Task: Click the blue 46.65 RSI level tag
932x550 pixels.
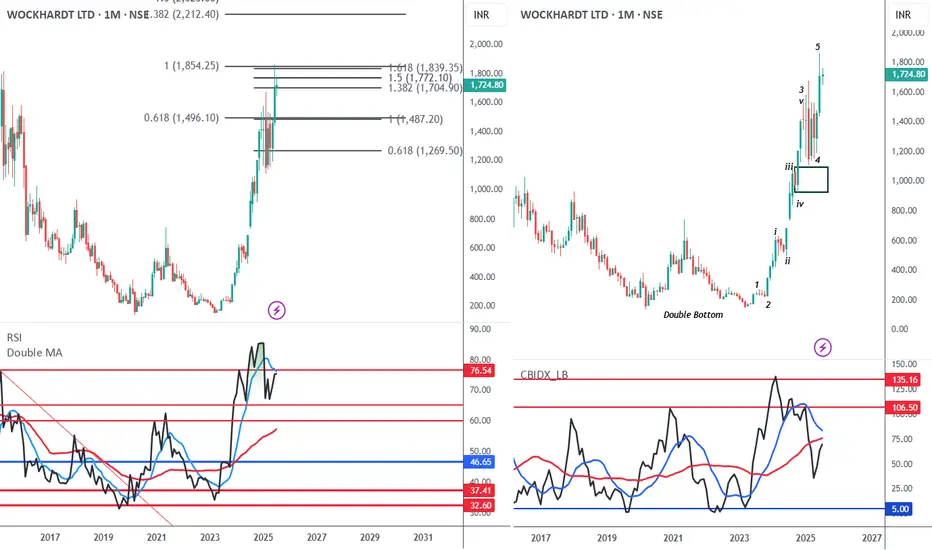Action: coord(480,462)
